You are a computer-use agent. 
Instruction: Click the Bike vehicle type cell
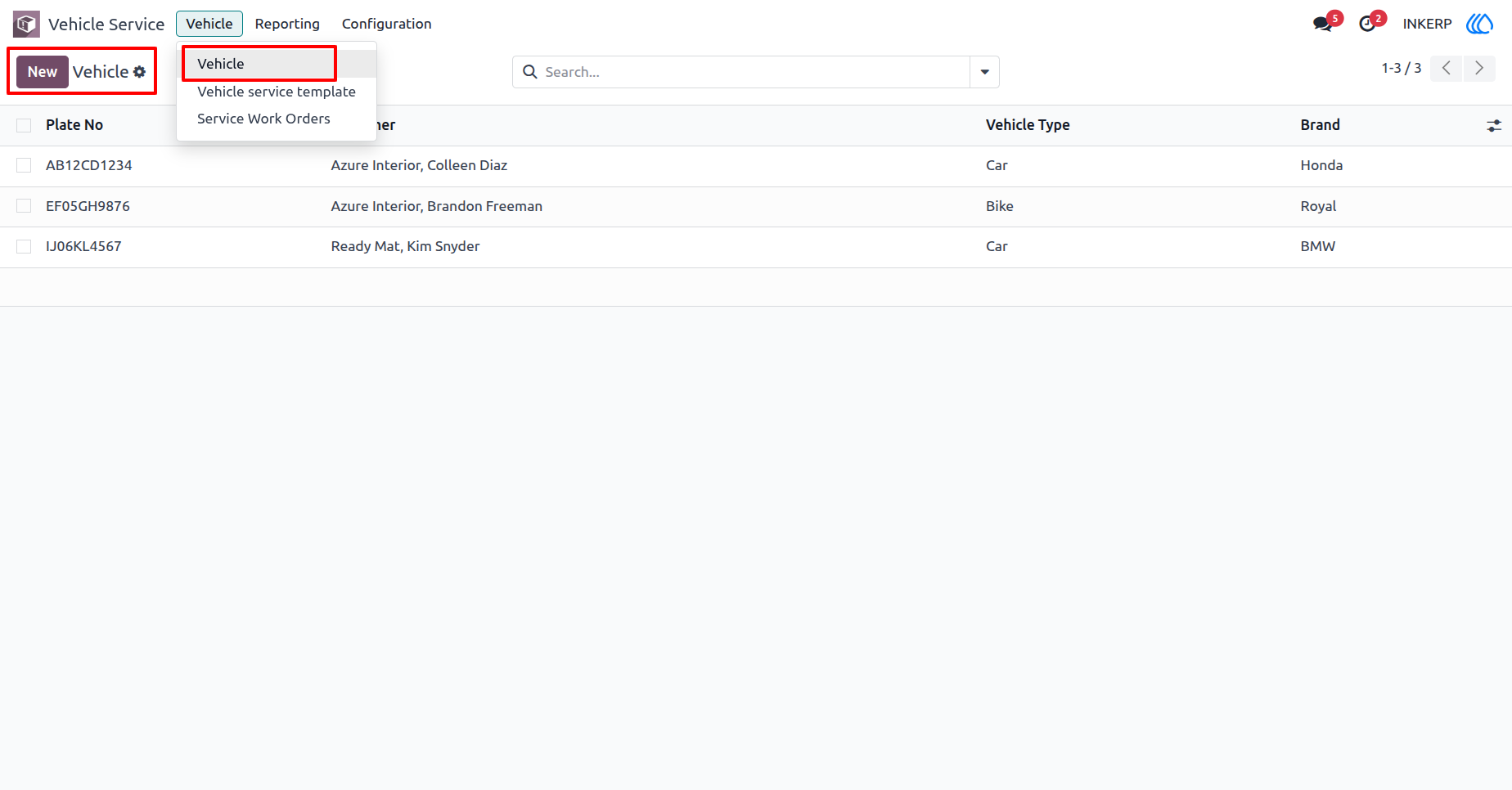(x=999, y=206)
